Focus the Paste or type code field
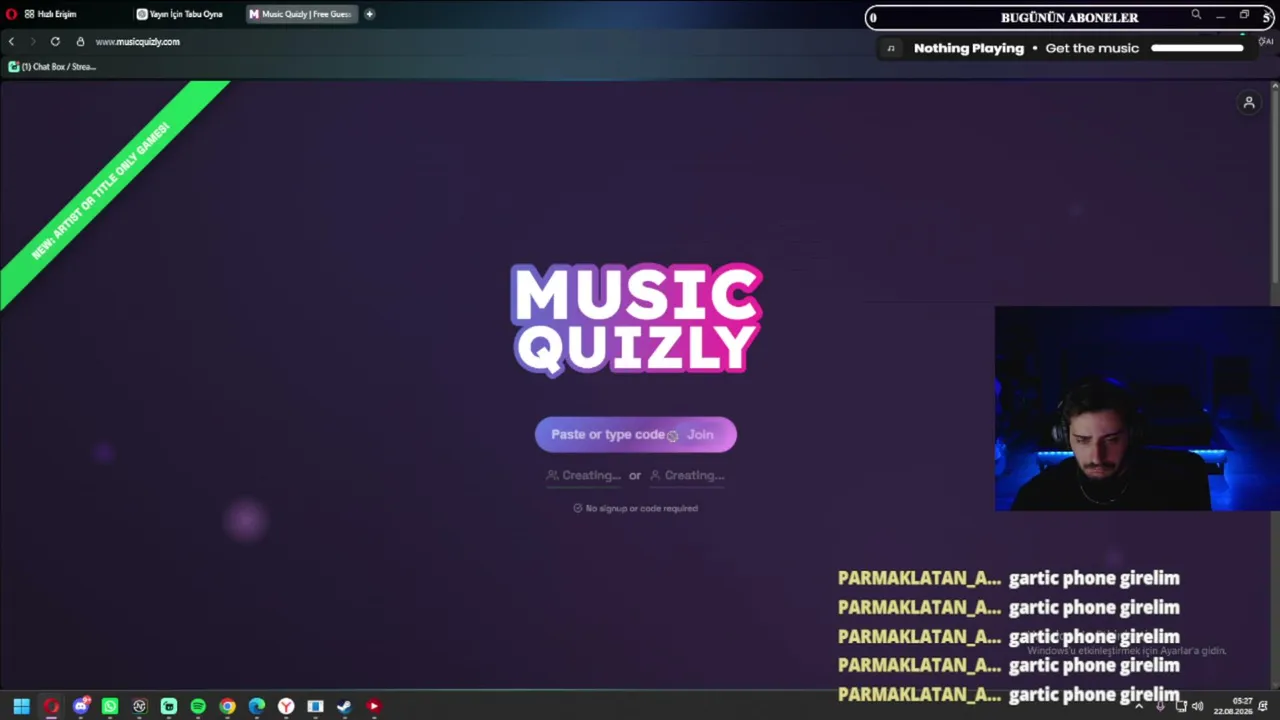This screenshot has width=1280, height=720. (x=608, y=435)
